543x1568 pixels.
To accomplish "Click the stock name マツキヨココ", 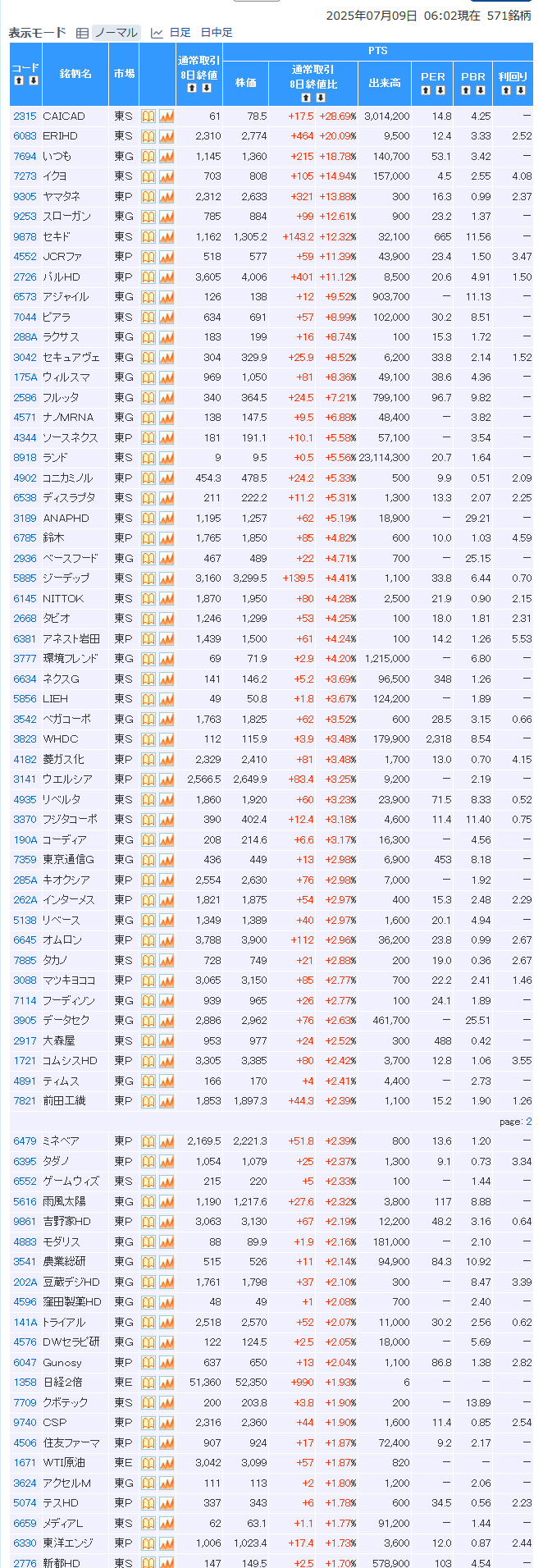I will 69,981.
